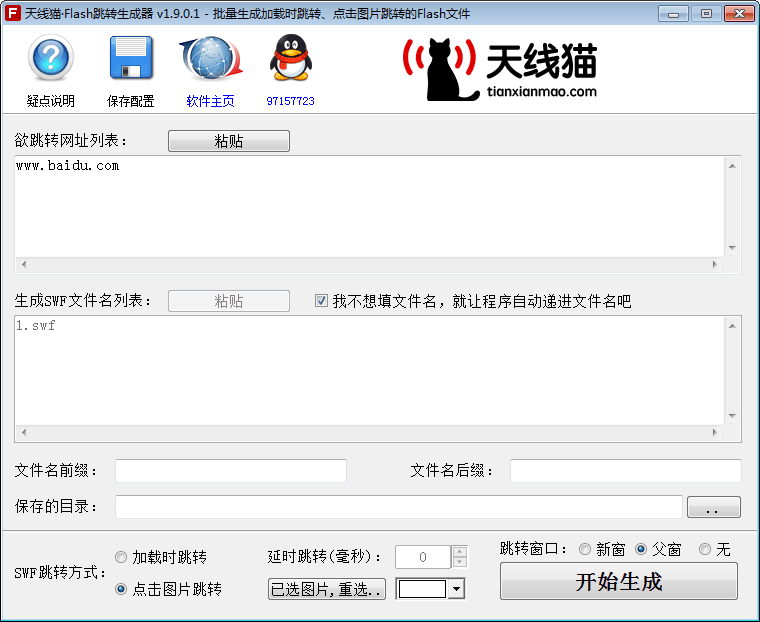Toggle the auto-increment filename checkbox
Screen dimensions: 760x622
(321, 301)
